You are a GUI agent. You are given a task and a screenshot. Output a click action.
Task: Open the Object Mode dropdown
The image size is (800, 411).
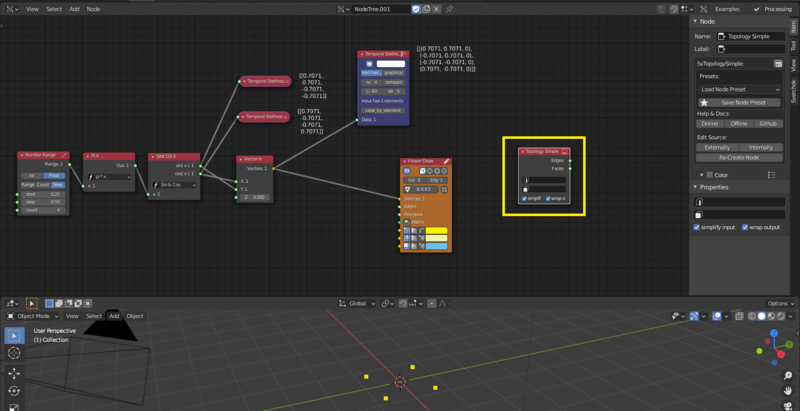click(x=33, y=316)
